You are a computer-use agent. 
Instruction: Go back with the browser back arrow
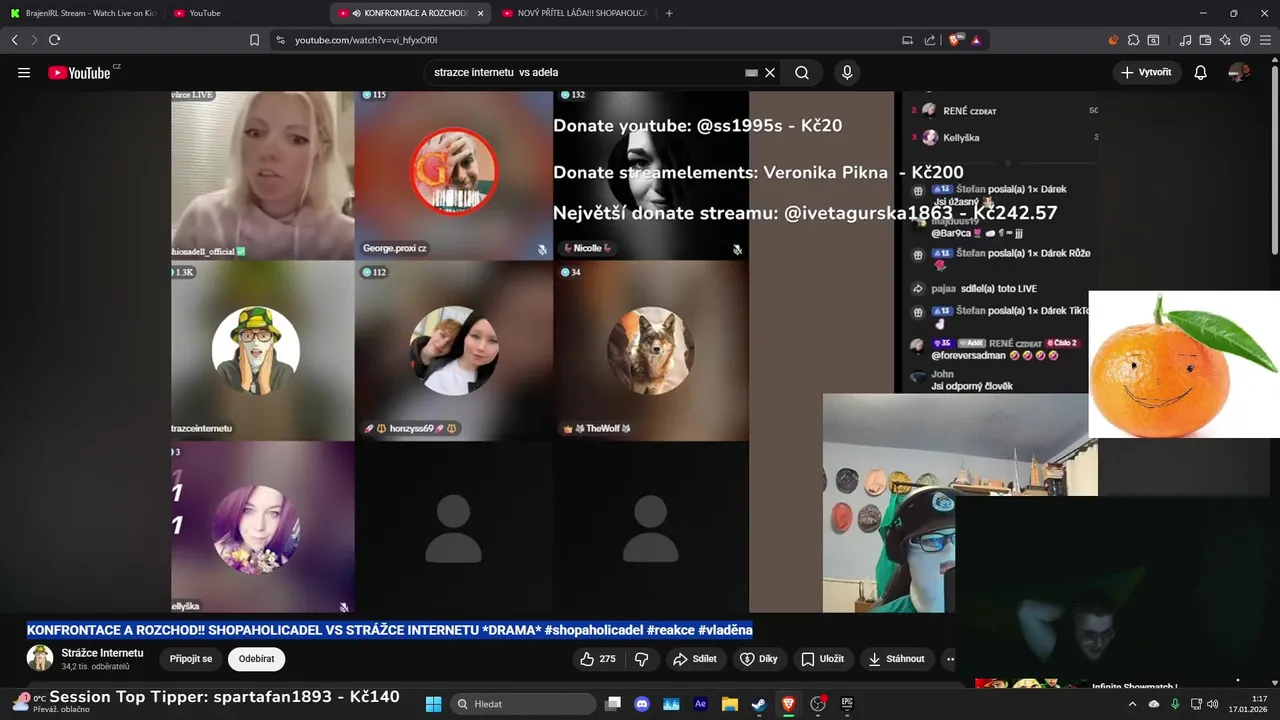14,40
